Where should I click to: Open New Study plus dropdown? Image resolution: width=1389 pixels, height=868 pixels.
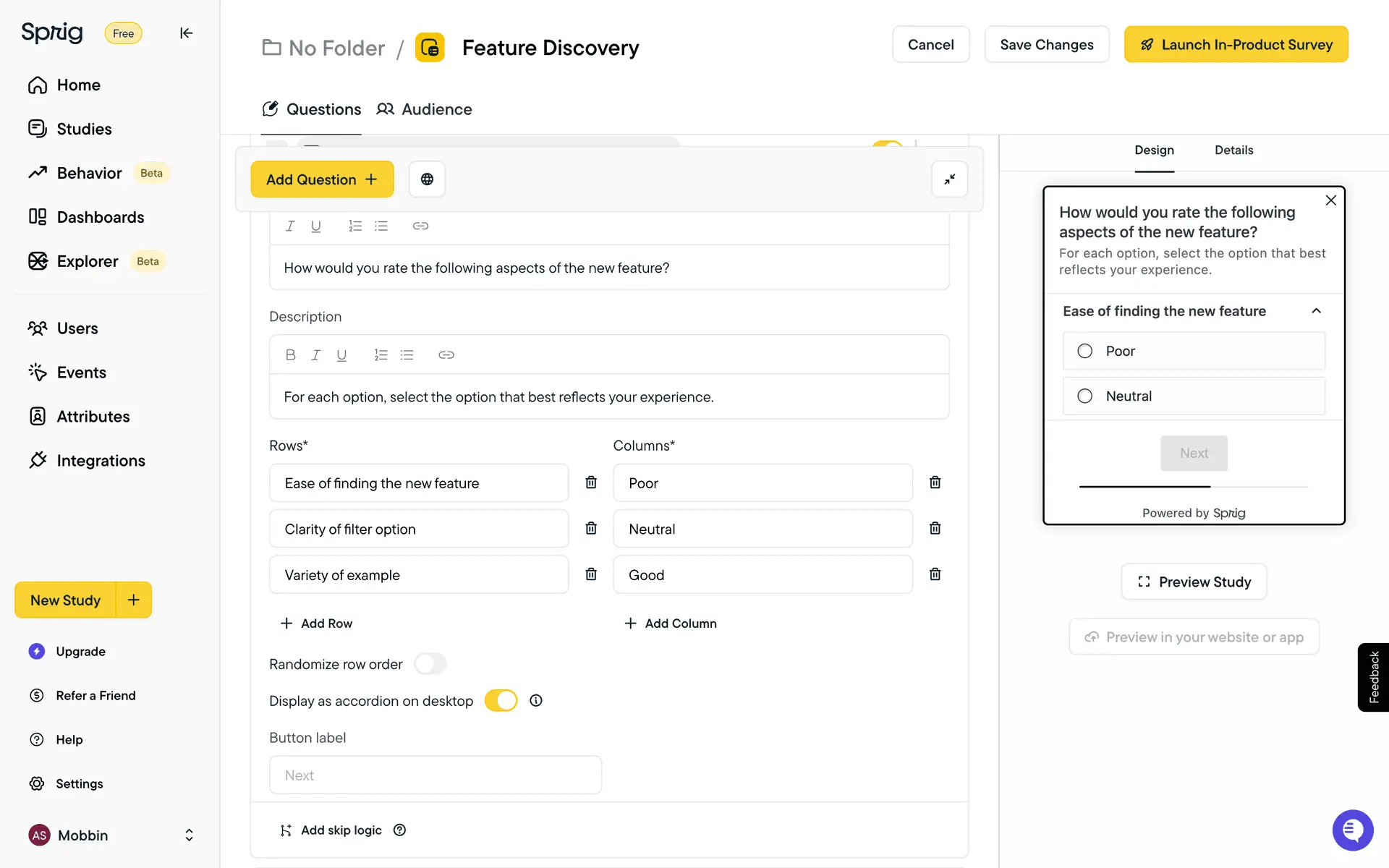pos(134,600)
